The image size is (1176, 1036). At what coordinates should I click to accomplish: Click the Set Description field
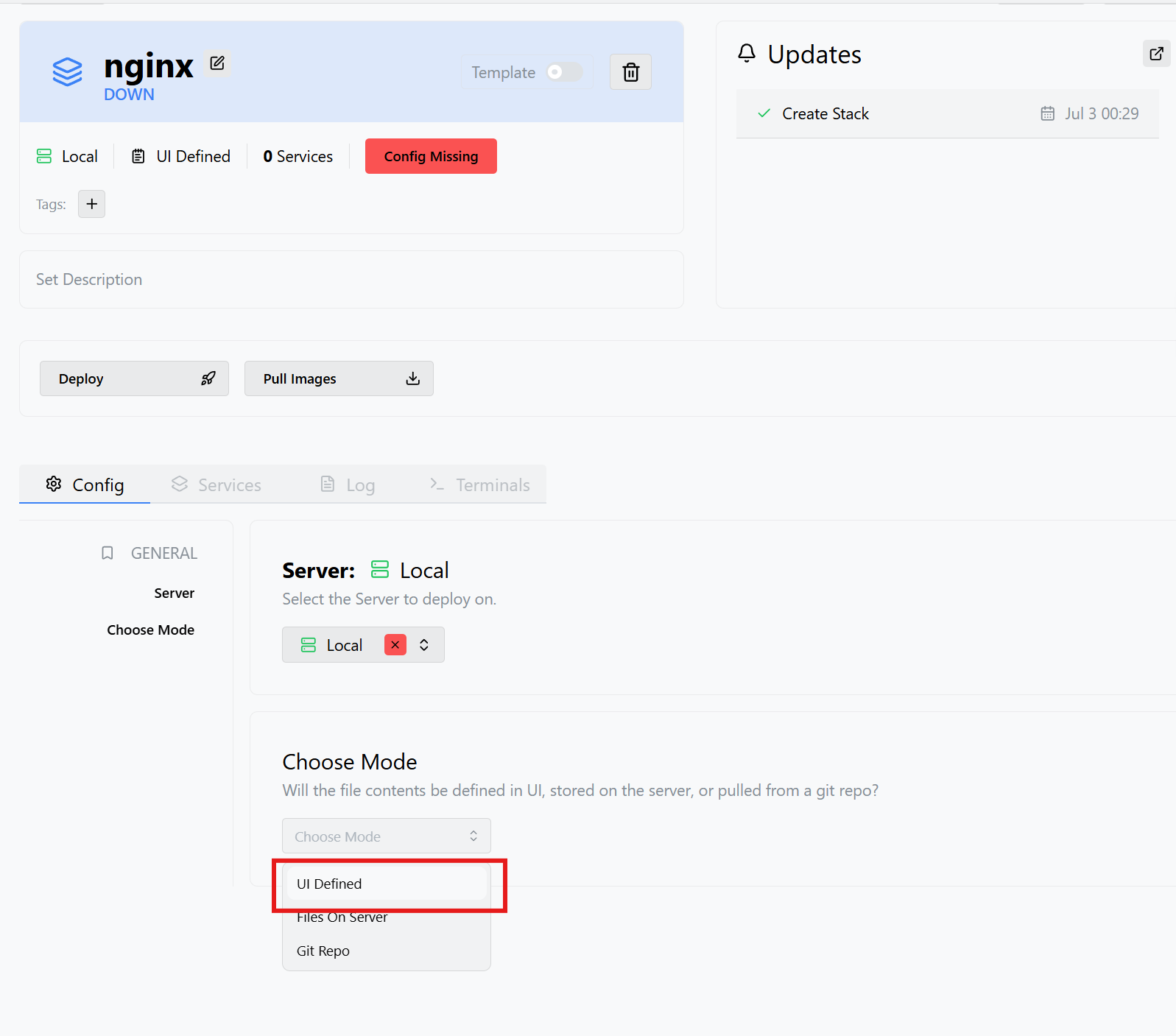coord(351,279)
